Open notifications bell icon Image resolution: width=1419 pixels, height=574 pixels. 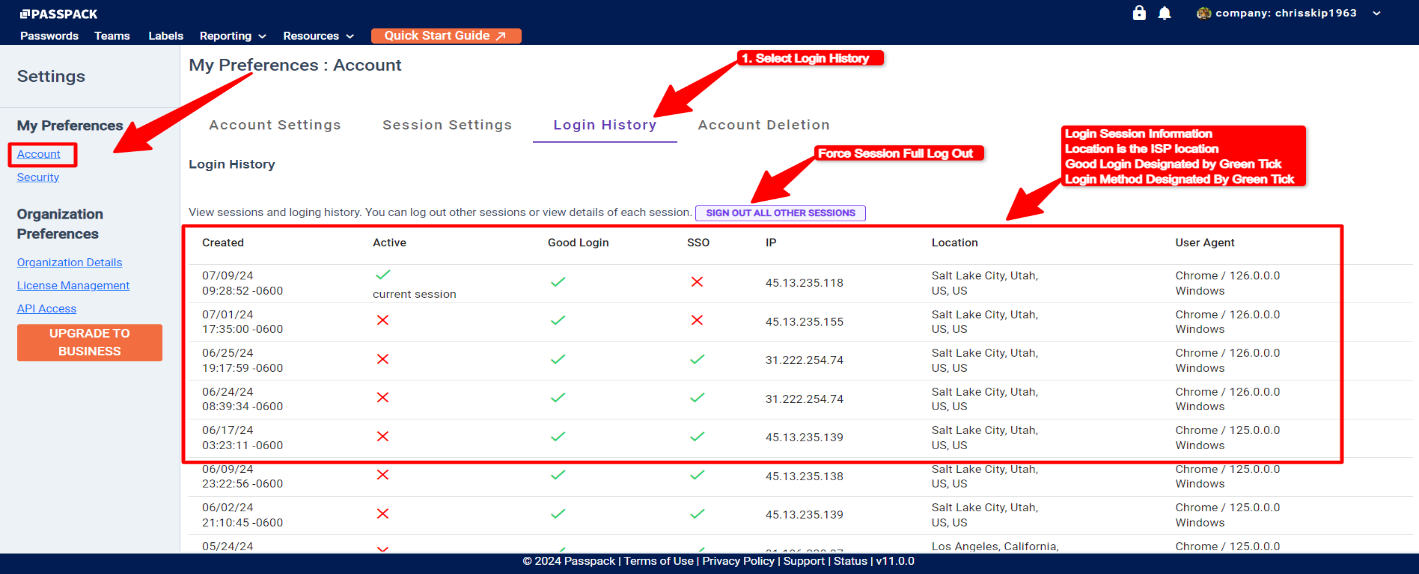coord(1164,13)
